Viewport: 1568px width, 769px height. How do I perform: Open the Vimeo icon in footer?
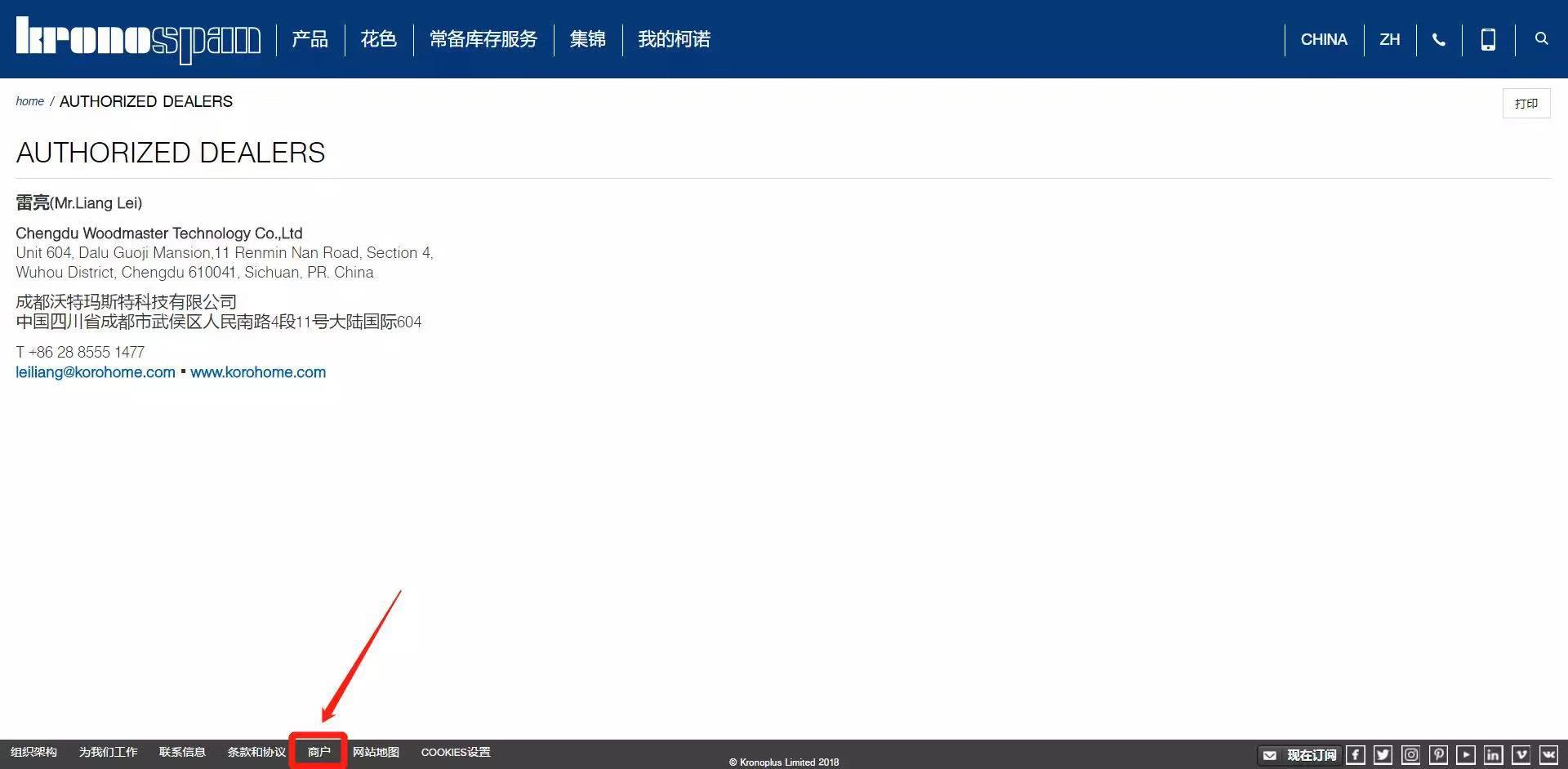coord(1521,755)
